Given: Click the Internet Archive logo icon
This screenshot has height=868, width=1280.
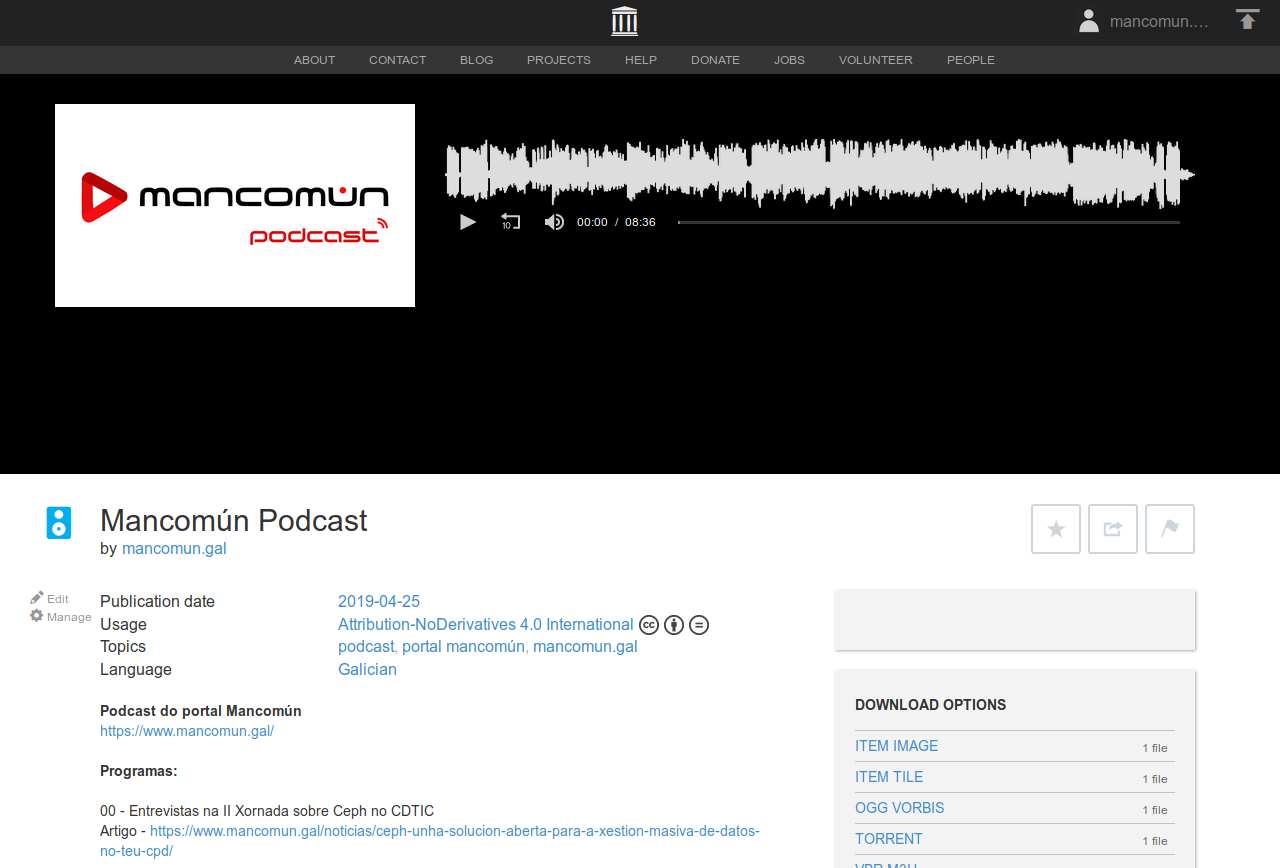Looking at the screenshot, I should pos(624,21).
